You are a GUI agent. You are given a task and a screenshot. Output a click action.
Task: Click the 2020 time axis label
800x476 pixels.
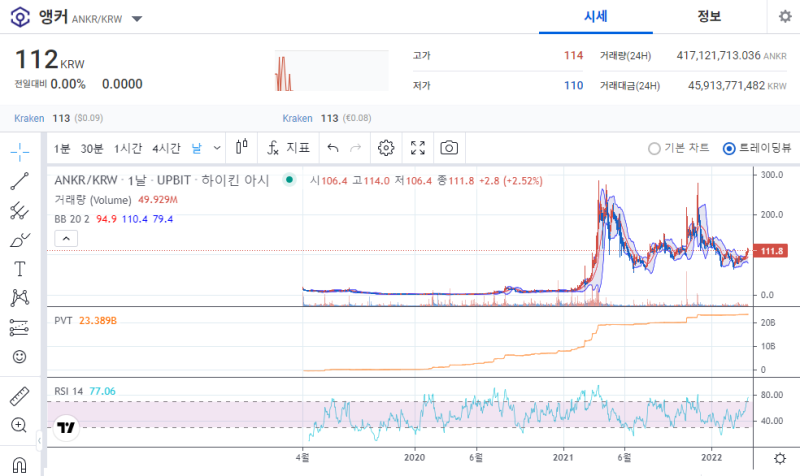click(x=414, y=458)
